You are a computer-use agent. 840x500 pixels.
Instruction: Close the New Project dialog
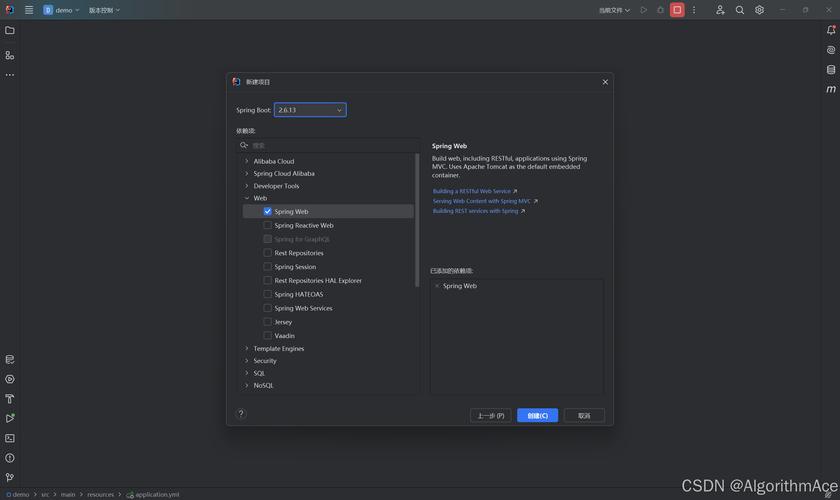[605, 82]
